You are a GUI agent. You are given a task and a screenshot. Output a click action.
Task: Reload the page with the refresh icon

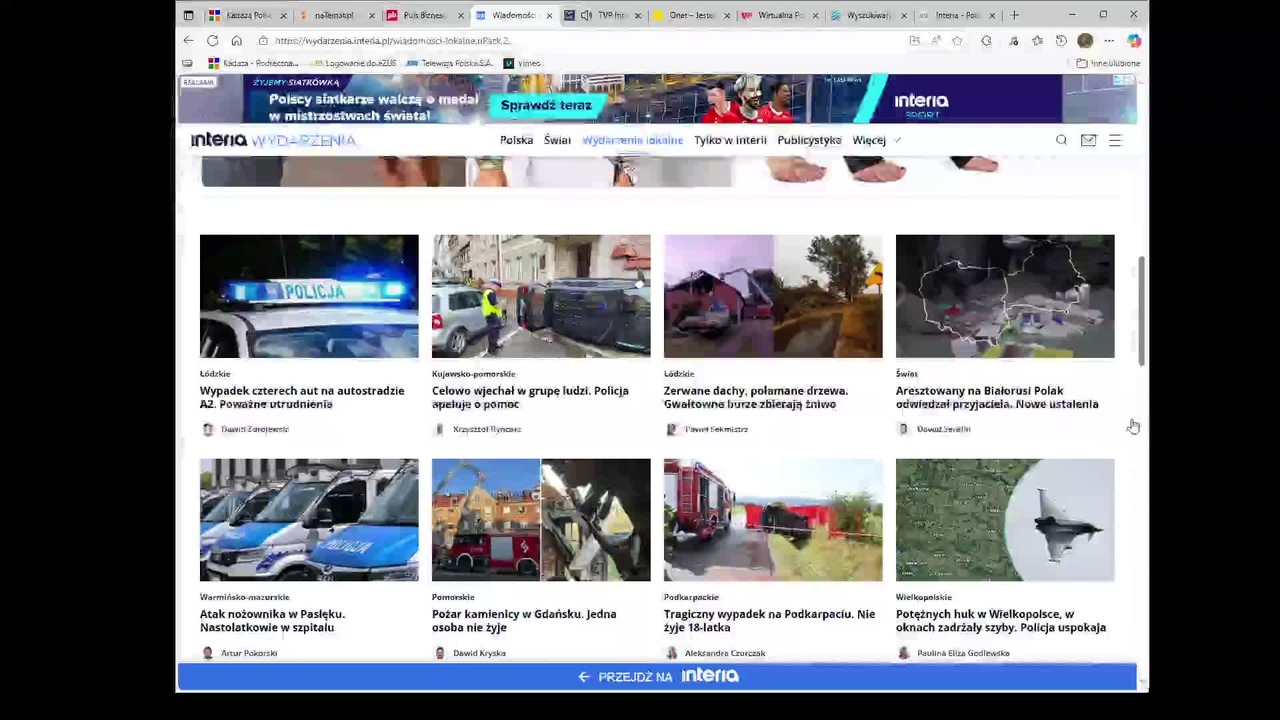[x=212, y=41]
